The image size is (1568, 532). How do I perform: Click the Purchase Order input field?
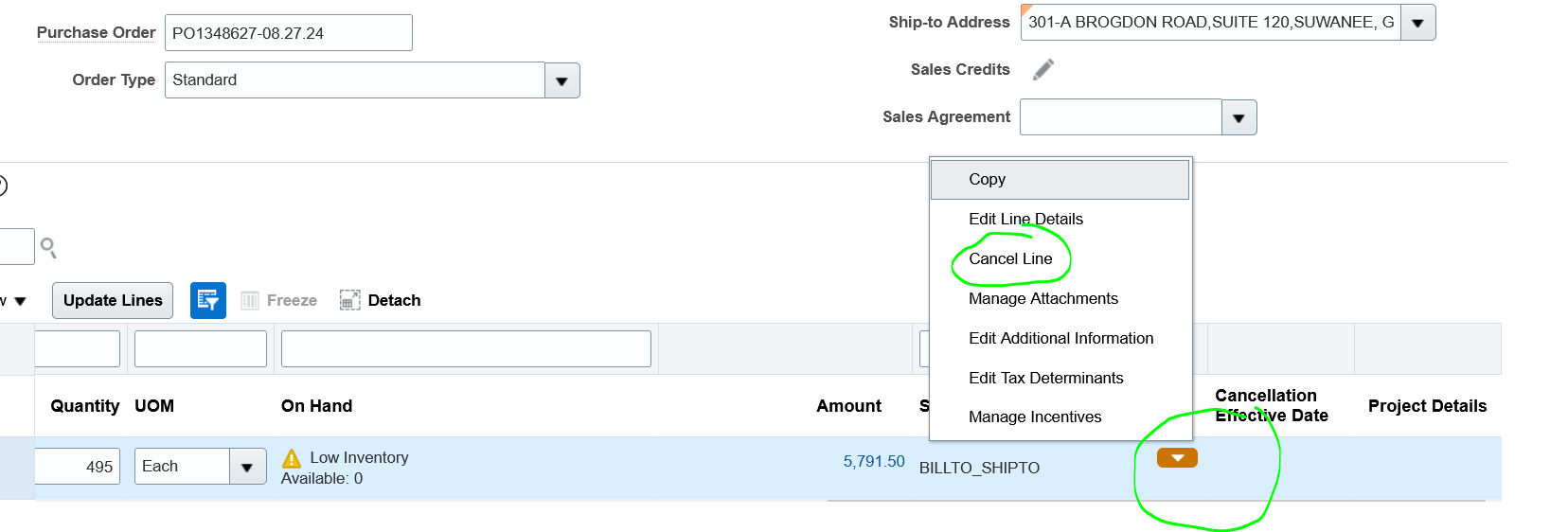(289, 33)
